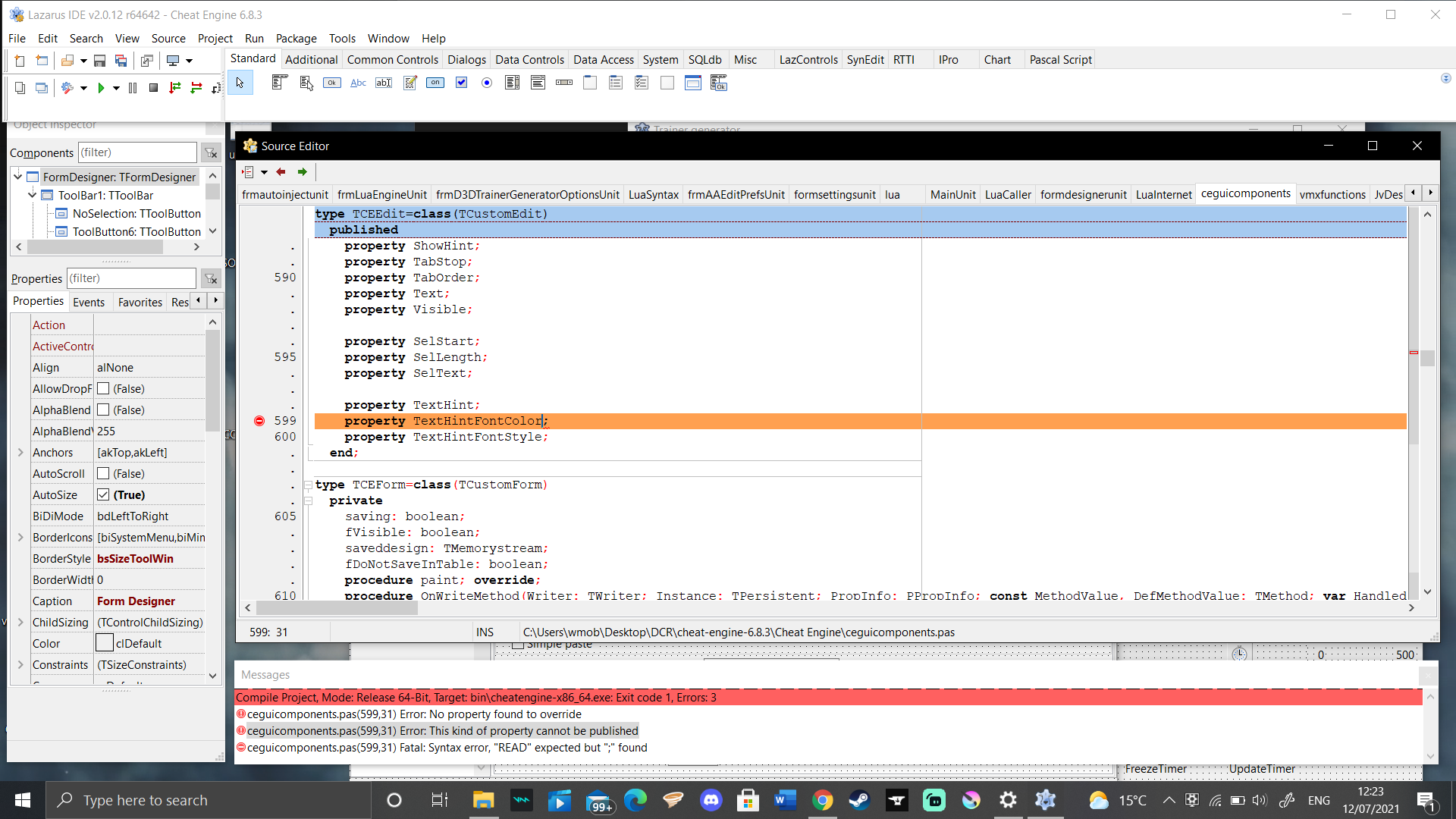This screenshot has height=819, width=1456.
Task: Stop the running program via toolbar icon
Action: 153,88
